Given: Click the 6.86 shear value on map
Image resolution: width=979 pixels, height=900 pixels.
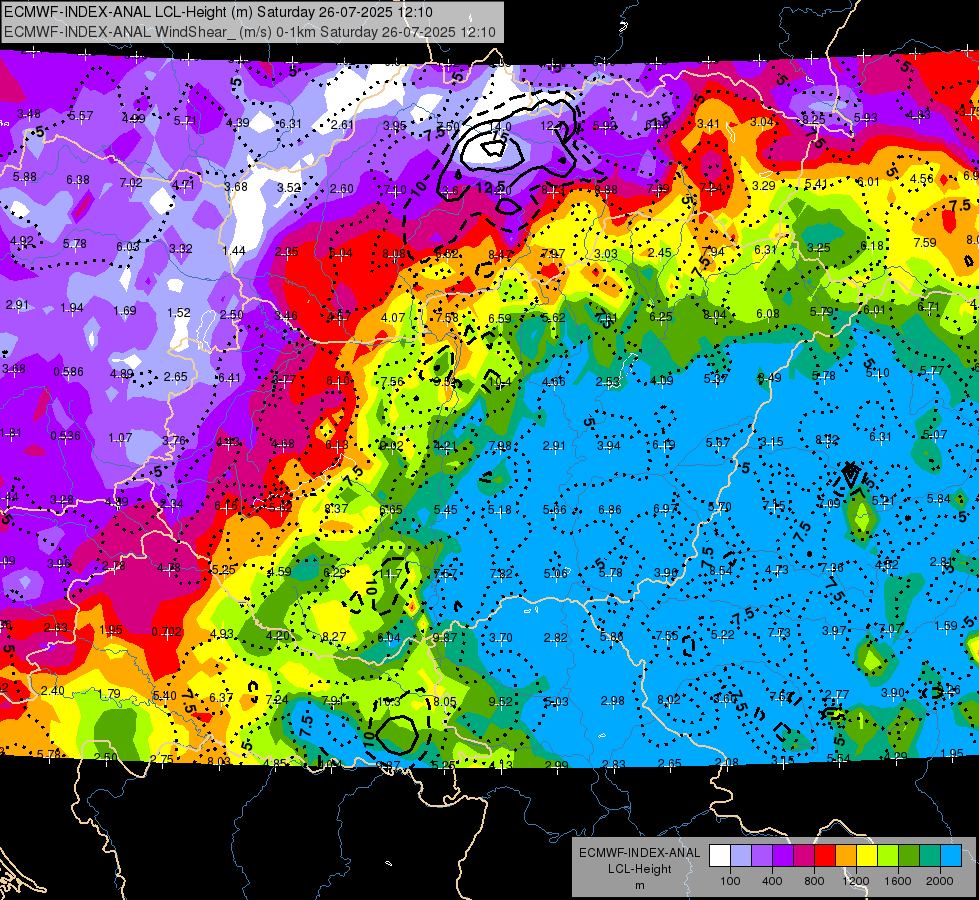Looking at the screenshot, I should point(609,510).
